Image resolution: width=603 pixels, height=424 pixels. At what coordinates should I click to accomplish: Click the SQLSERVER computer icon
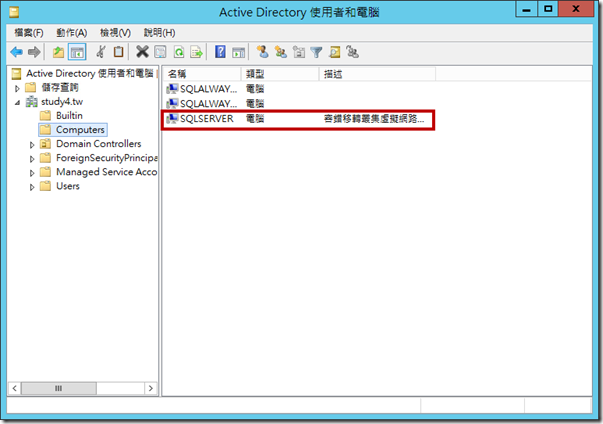[x=172, y=119]
